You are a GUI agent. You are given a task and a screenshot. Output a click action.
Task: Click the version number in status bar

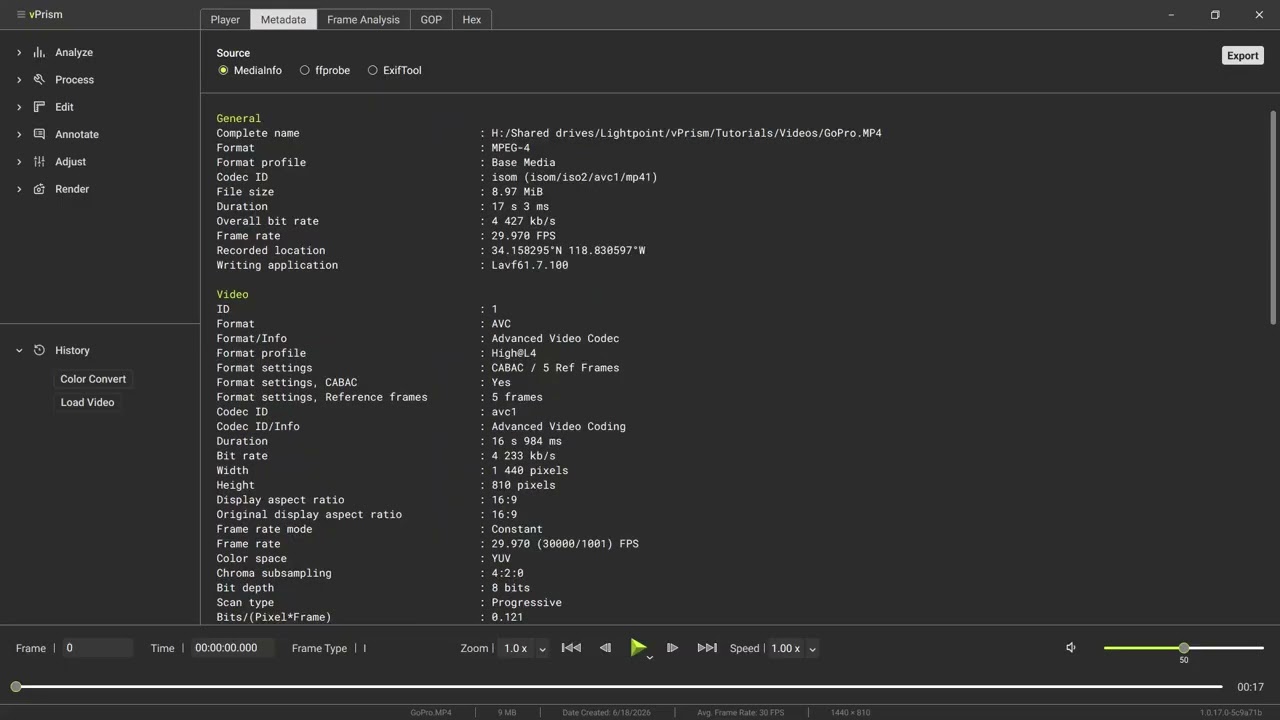(1231, 713)
